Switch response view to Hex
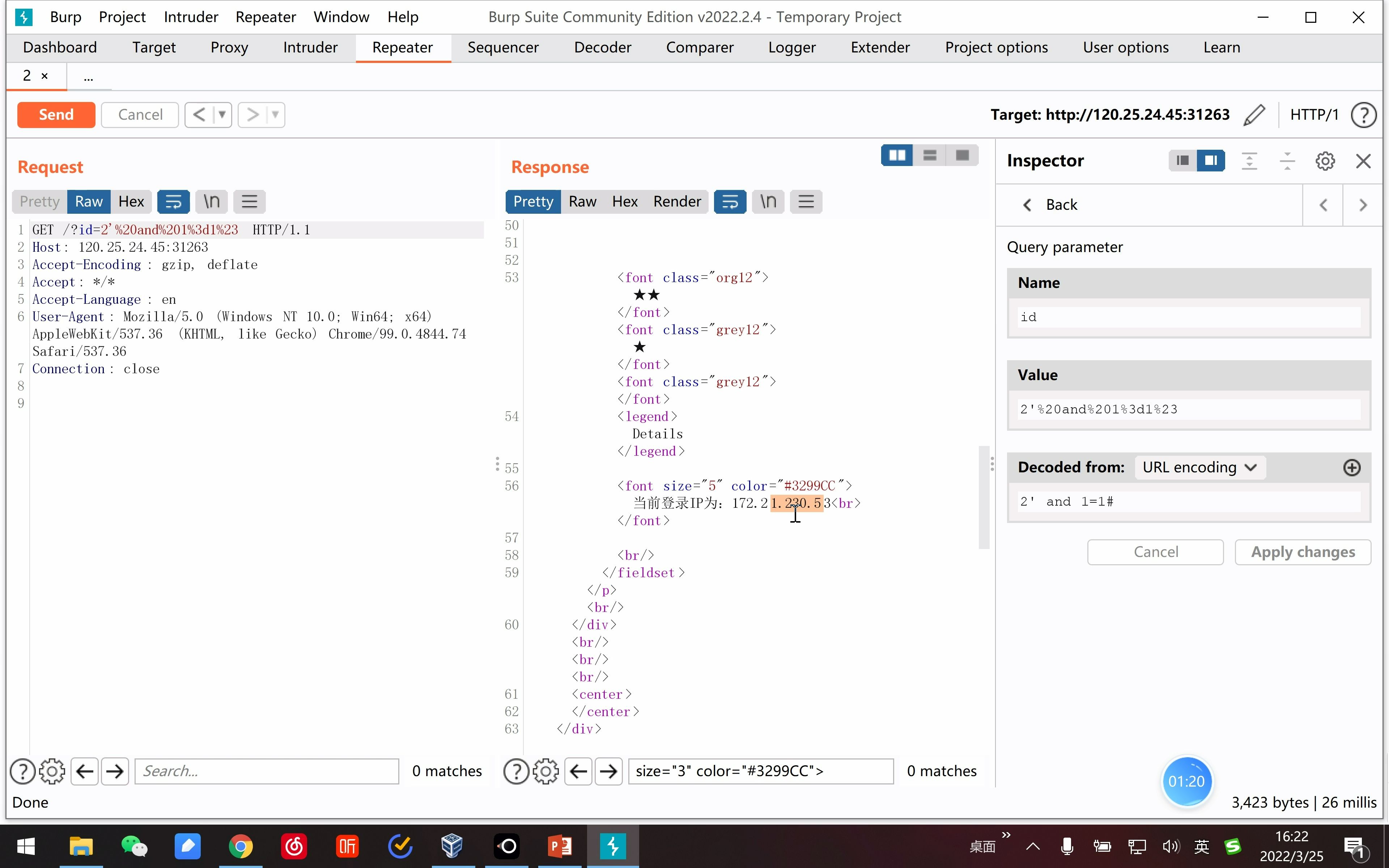This screenshot has width=1389, height=868. [624, 201]
